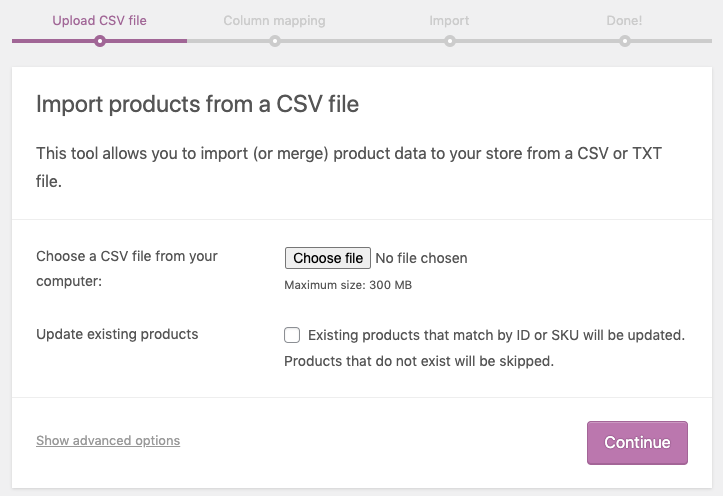
Task: Click the 'Maximum size: 300 MB' hint text
Action: (x=348, y=285)
